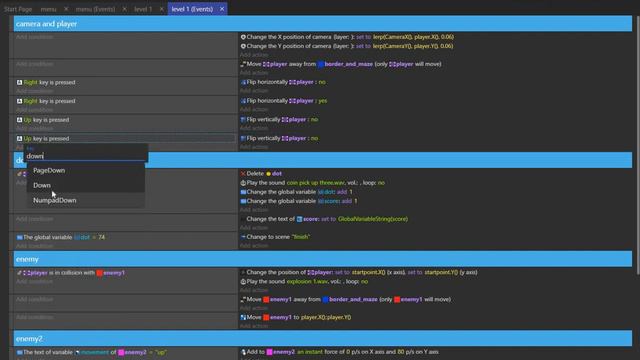Select the "camera and player" group header
Screen dimensions: 640x360
point(322,24)
